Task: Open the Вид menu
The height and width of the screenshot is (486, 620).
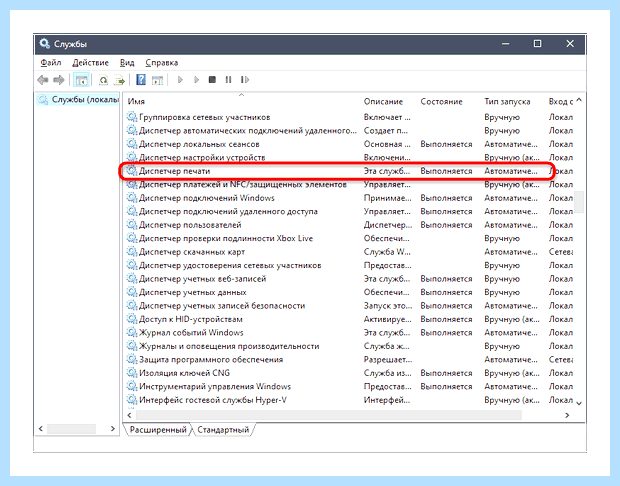Action: point(127,62)
